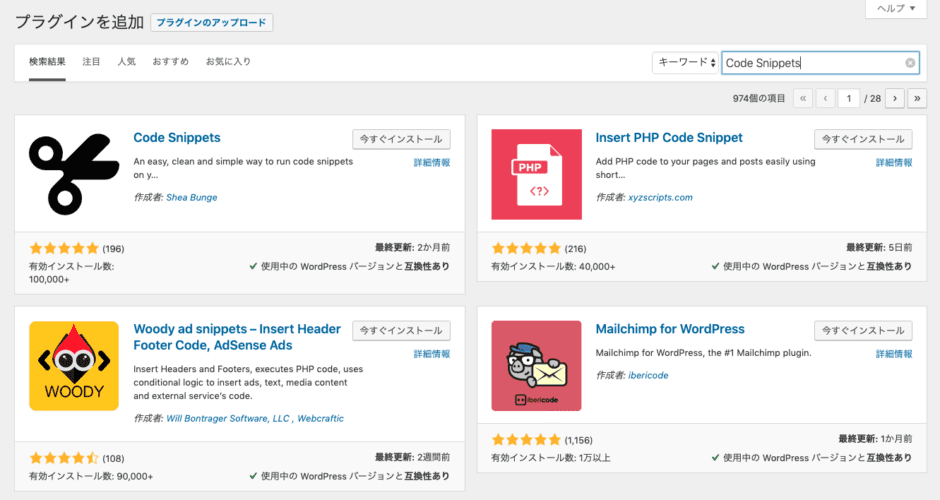The image size is (940, 500).
Task: Click 有効インストール数: 1万以上 text
Action: 551,457
